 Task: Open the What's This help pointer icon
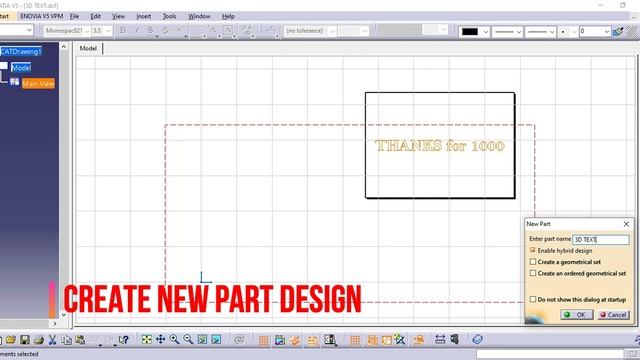(x=124, y=340)
